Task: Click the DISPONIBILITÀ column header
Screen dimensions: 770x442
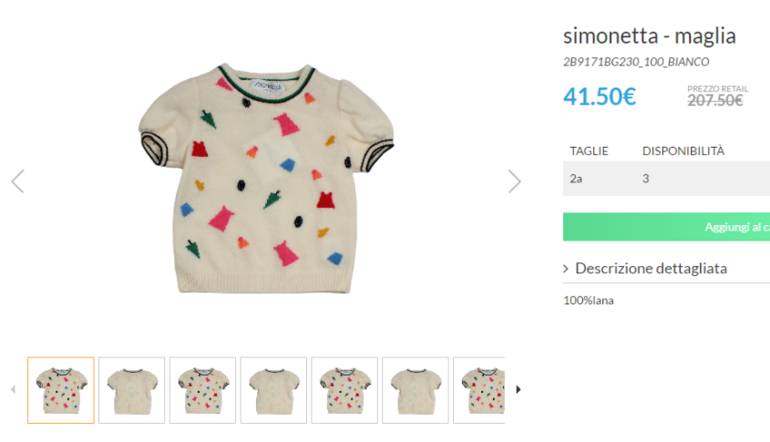Action: pos(683,151)
